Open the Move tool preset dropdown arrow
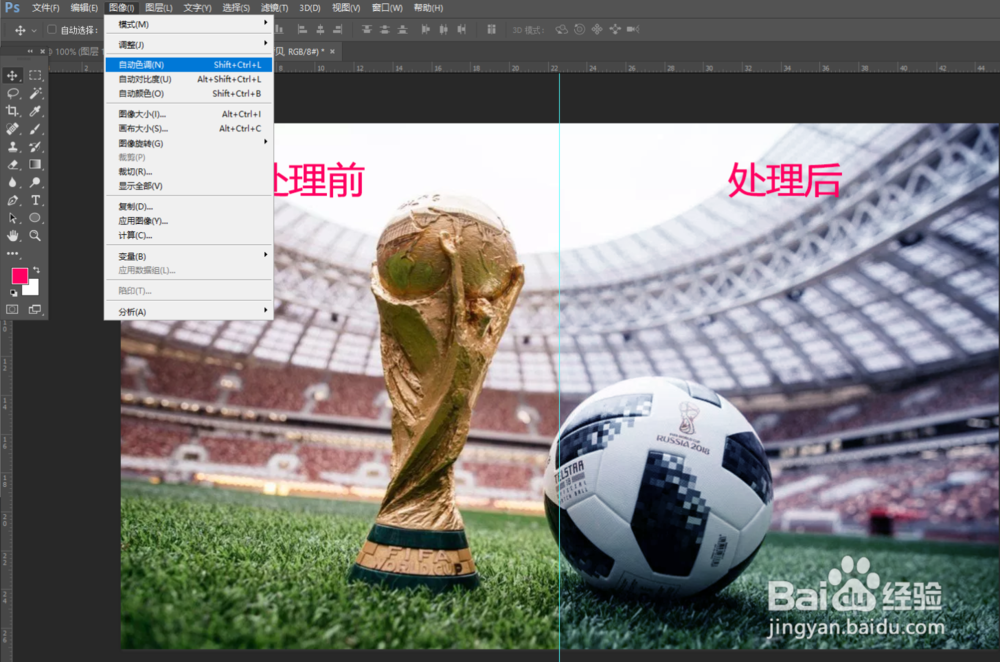This screenshot has height=662, width=1000. [x=34, y=30]
